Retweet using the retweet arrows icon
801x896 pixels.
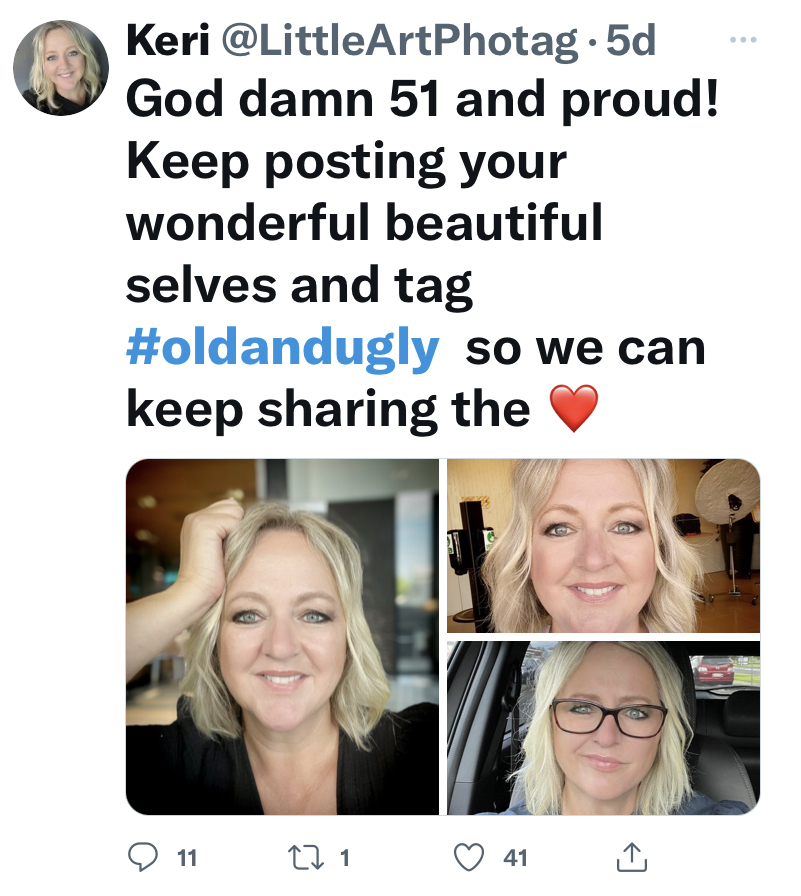click(305, 858)
